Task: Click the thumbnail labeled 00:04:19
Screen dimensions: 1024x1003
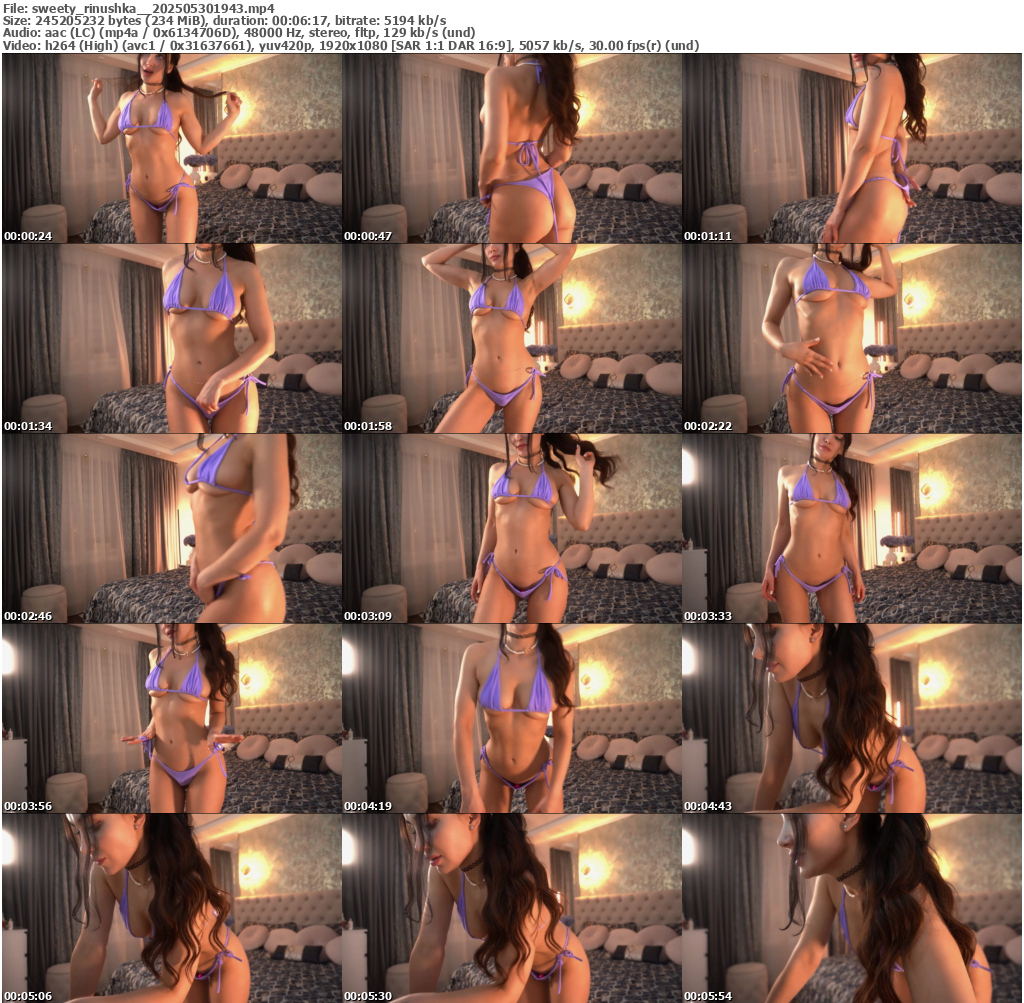Action: coord(512,718)
